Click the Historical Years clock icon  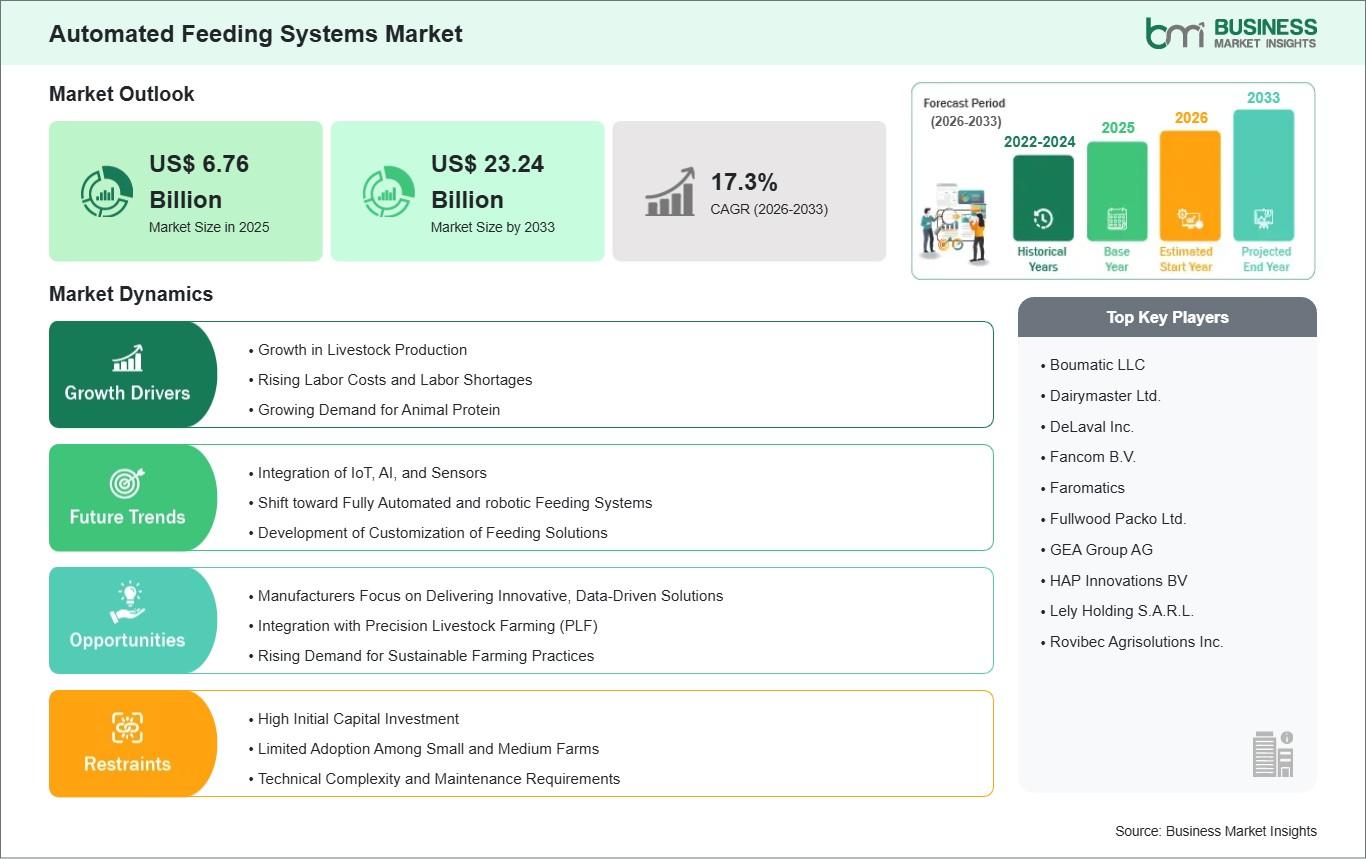point(1042,218)
